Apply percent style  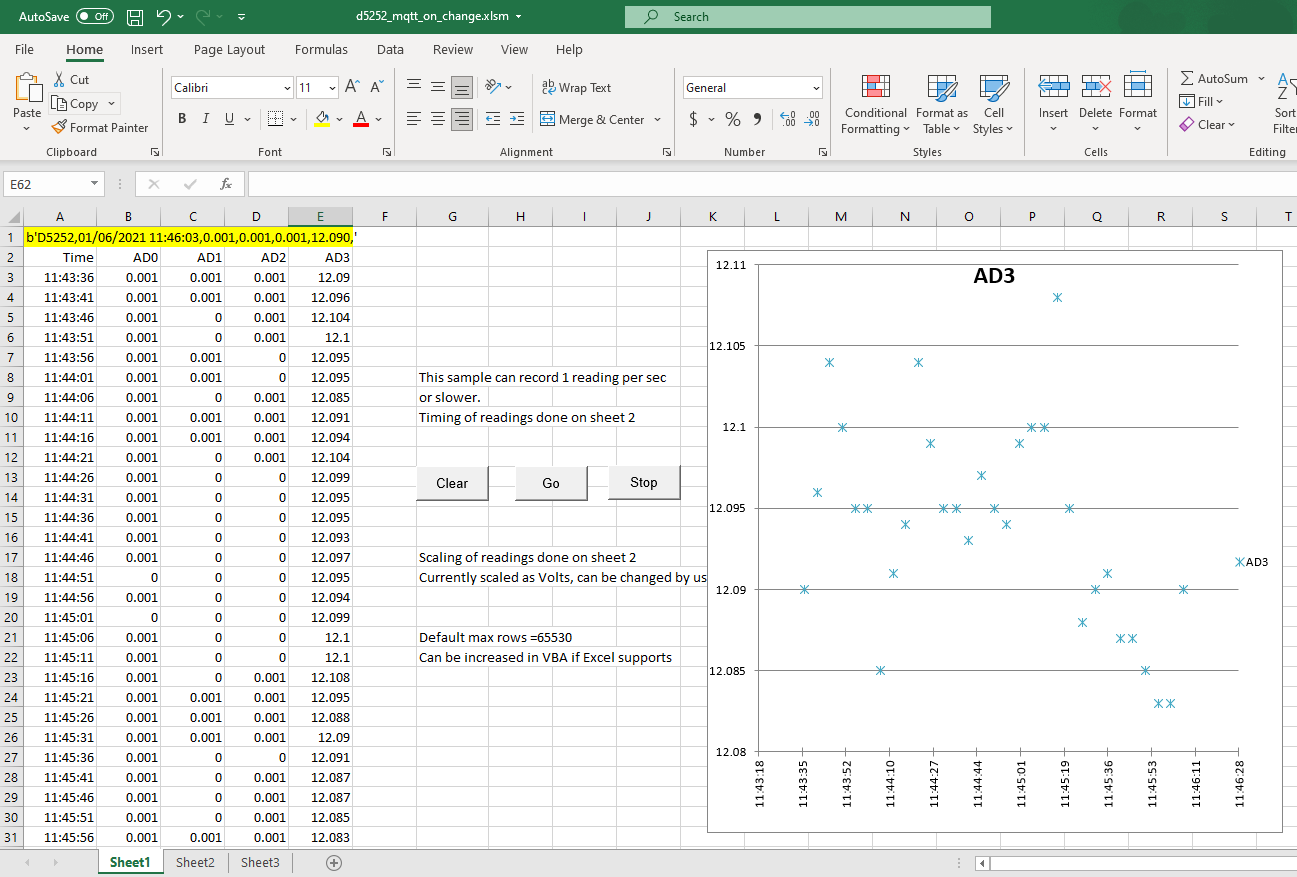[733, 119]
